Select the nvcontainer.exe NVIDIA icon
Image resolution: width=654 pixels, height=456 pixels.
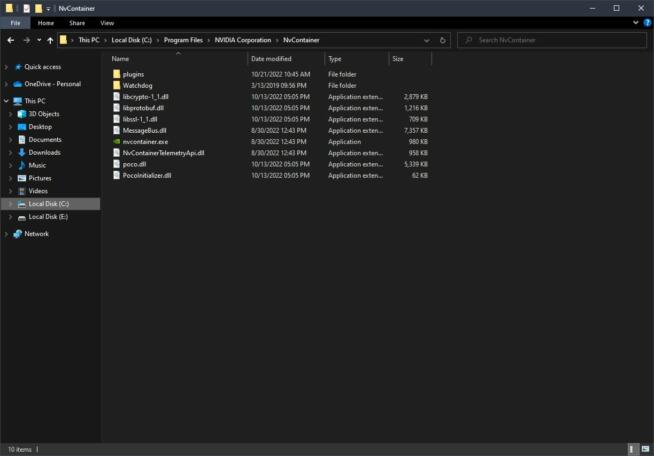[116, 141]
